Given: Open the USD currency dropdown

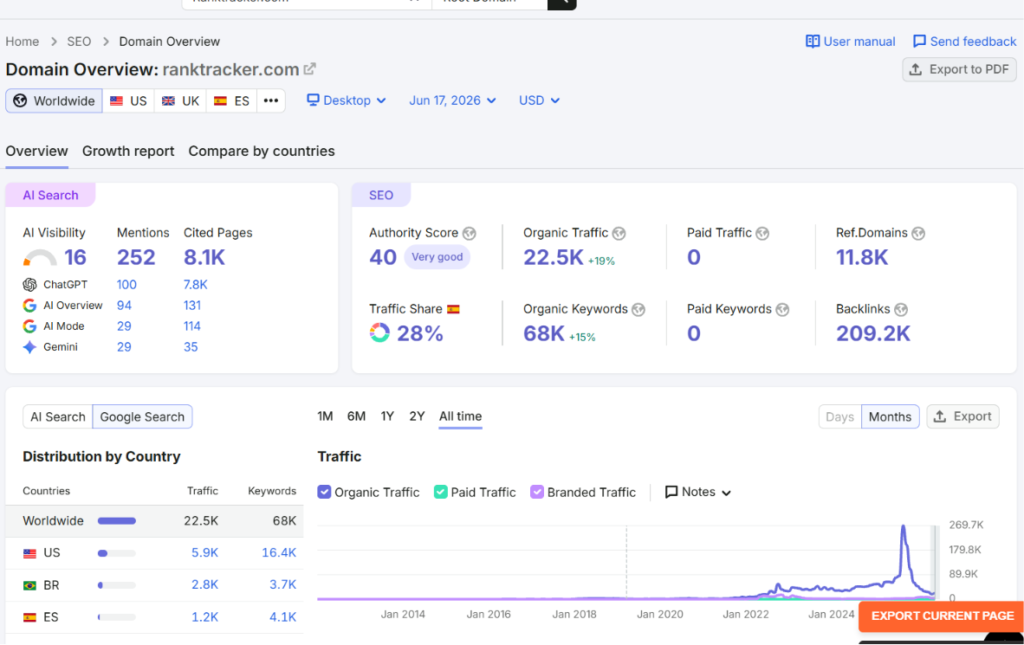Looking at the screenshot, I should pos(539,101).
